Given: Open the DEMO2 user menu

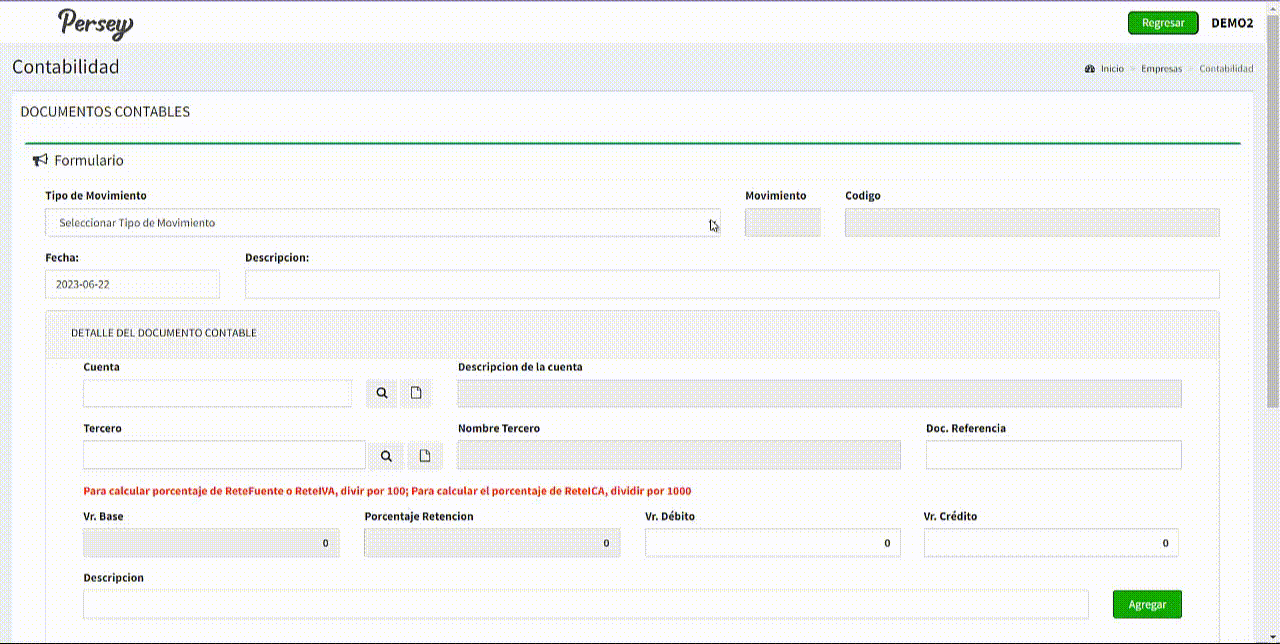Looking at the screenshot, I should (x=1231, y=23).
